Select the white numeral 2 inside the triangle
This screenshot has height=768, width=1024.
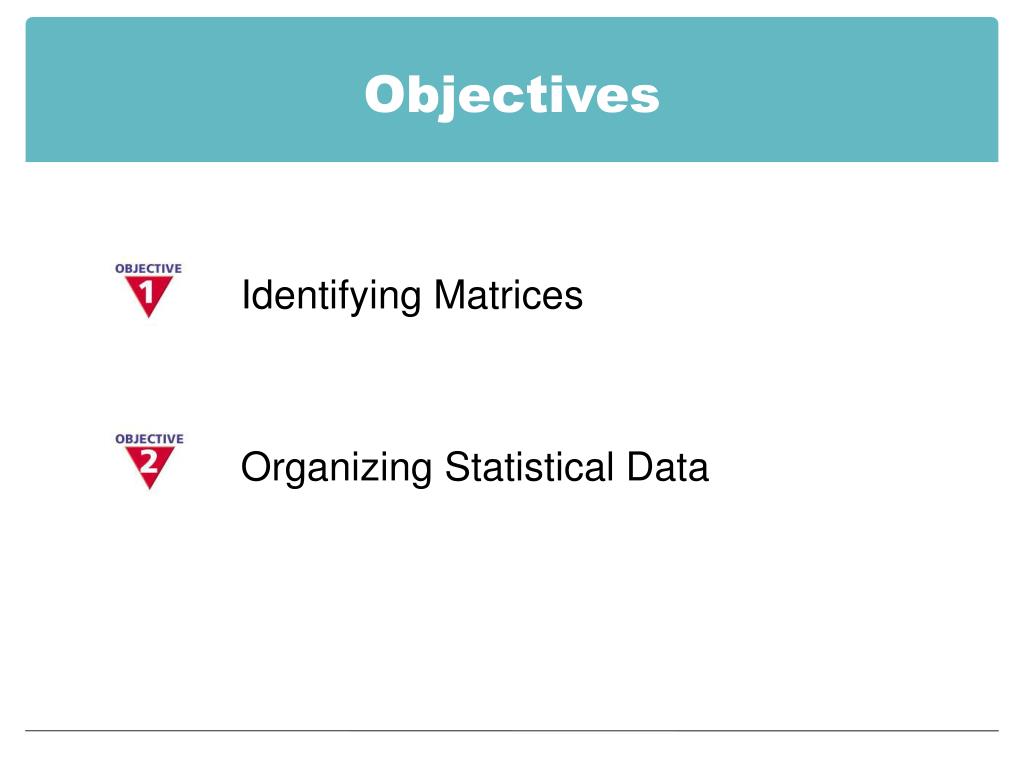tap(149, 462)
